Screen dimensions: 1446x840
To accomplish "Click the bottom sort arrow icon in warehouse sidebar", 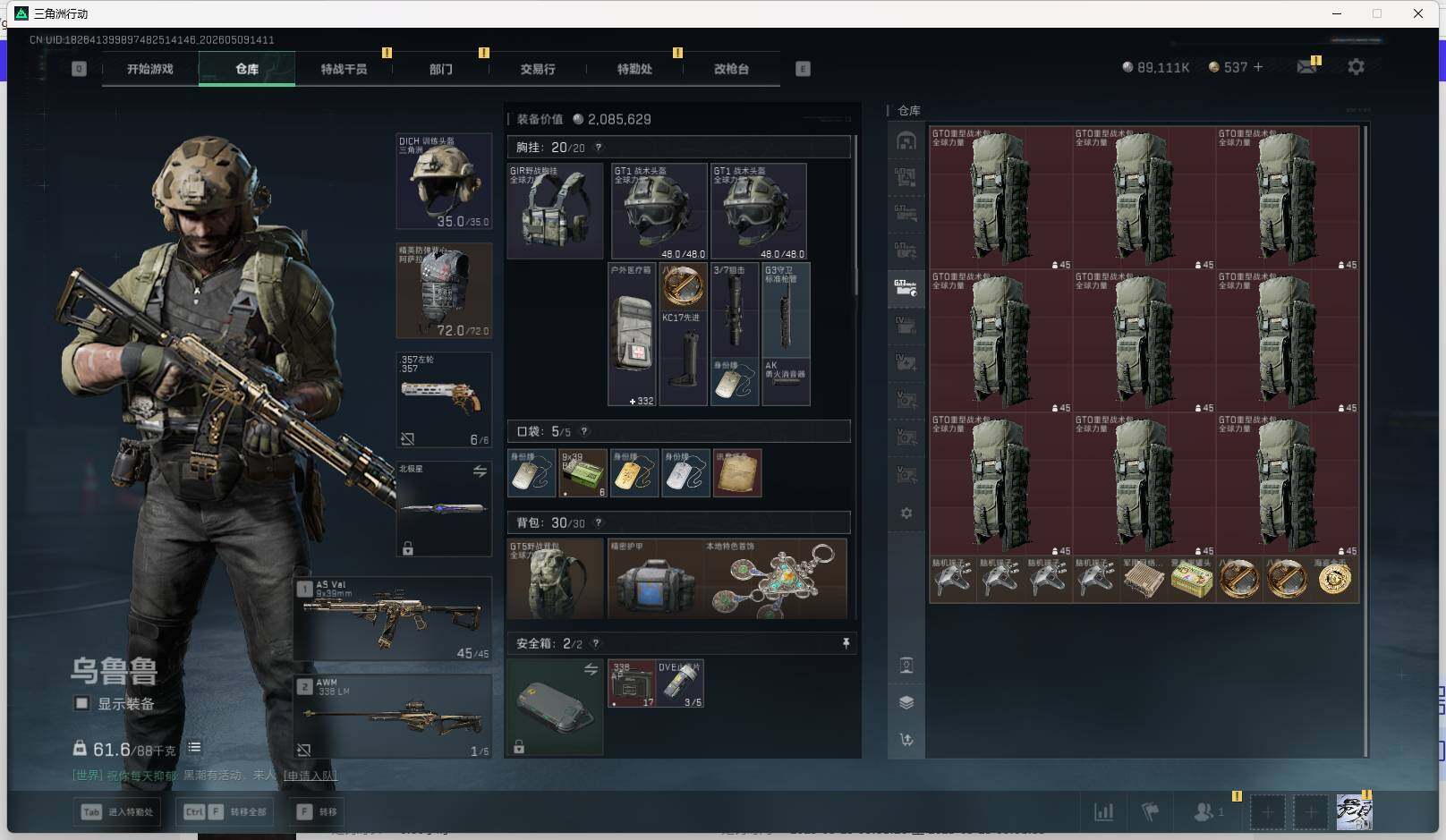I will [906, 740].
